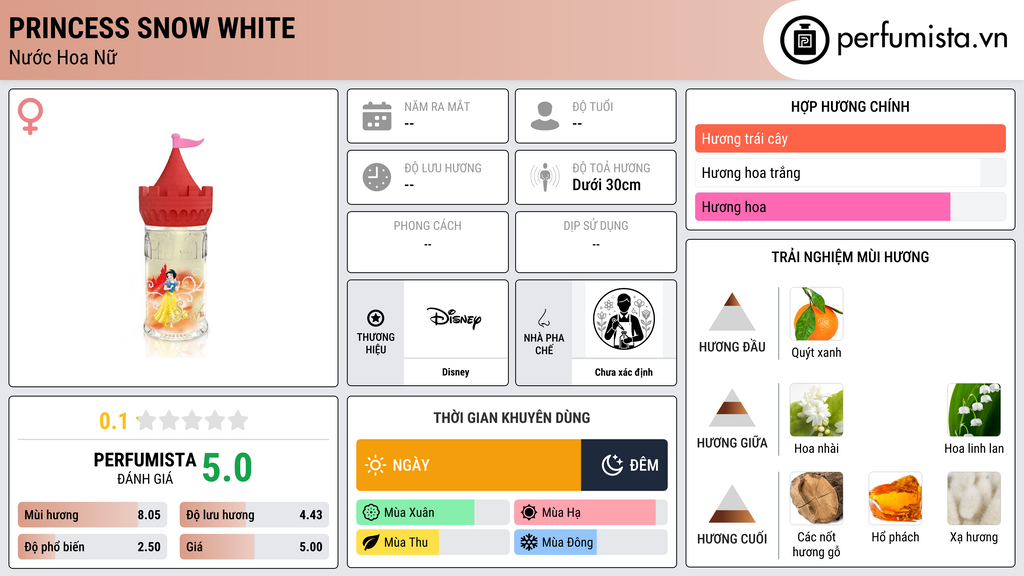Click the PRINCESS SNOW WHITE title
Screen dimensions: 1024x576
coord(152,29)
